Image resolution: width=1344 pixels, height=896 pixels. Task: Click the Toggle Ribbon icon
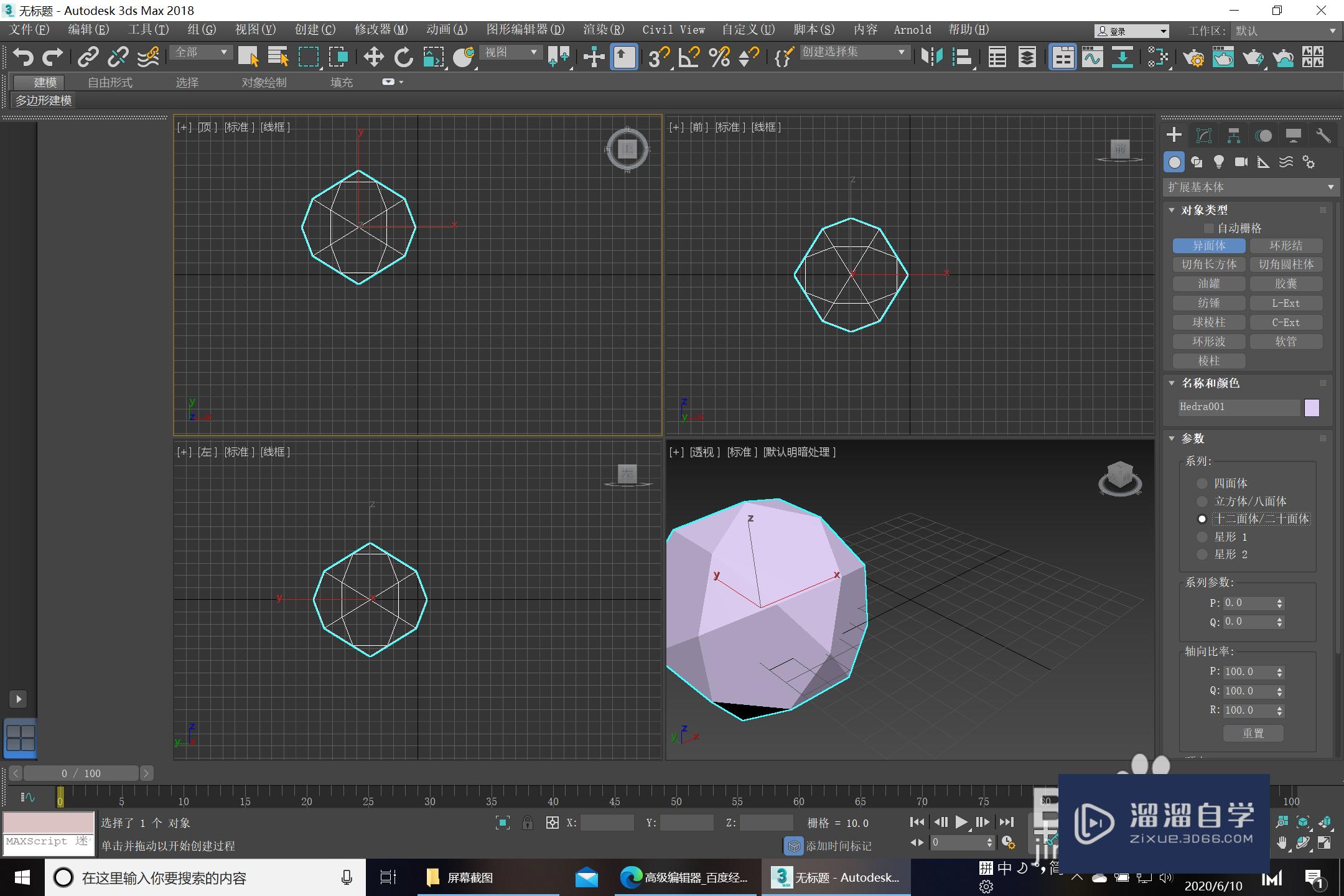click(x=1063, y=57)
